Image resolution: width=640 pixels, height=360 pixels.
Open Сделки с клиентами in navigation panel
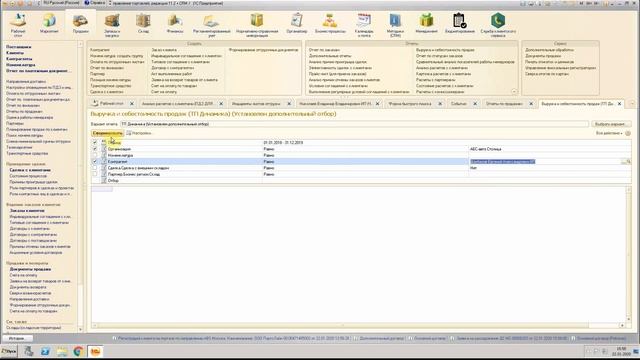point(30,170)
